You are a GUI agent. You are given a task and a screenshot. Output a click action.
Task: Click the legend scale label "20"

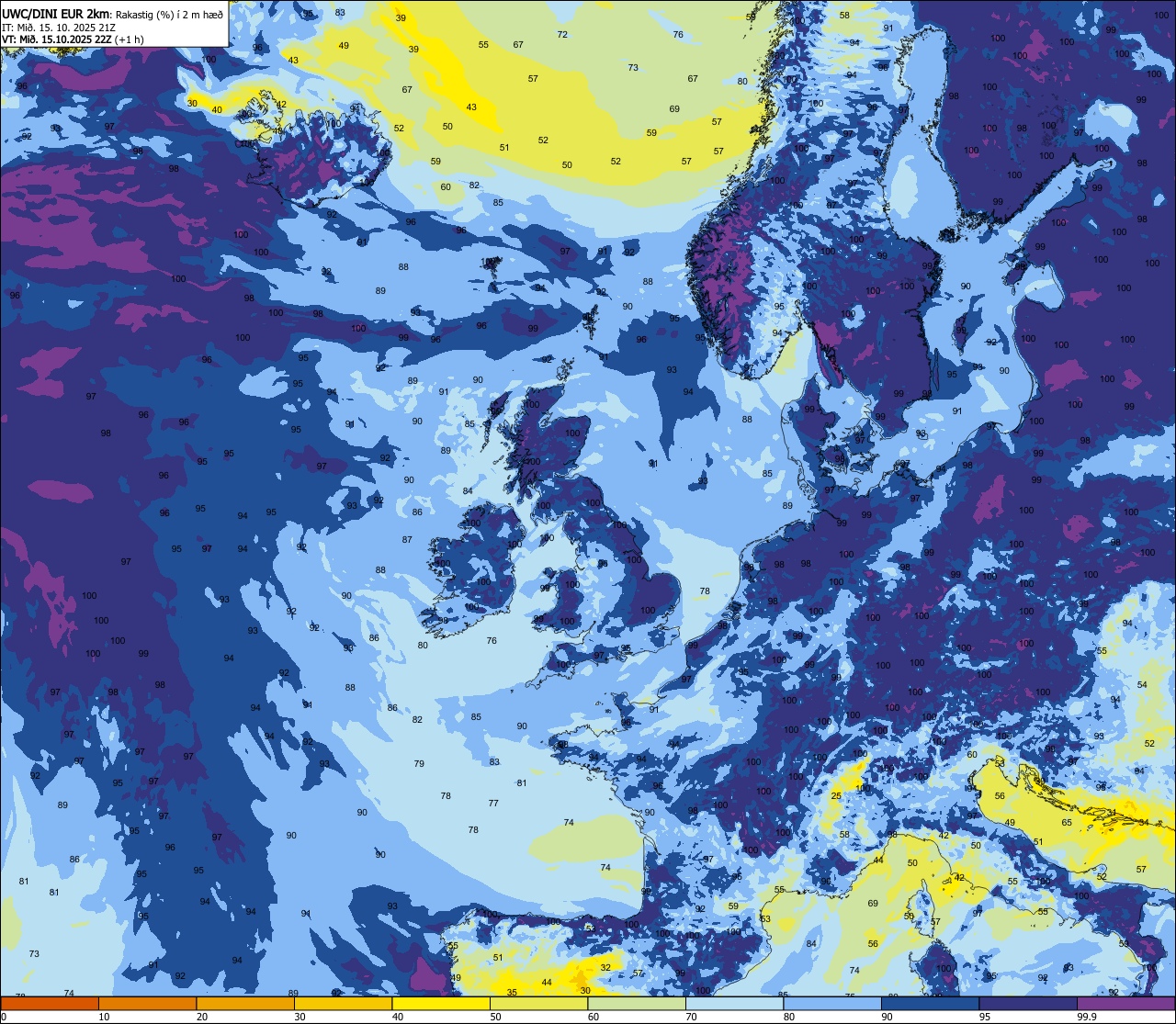point(202,1017)
